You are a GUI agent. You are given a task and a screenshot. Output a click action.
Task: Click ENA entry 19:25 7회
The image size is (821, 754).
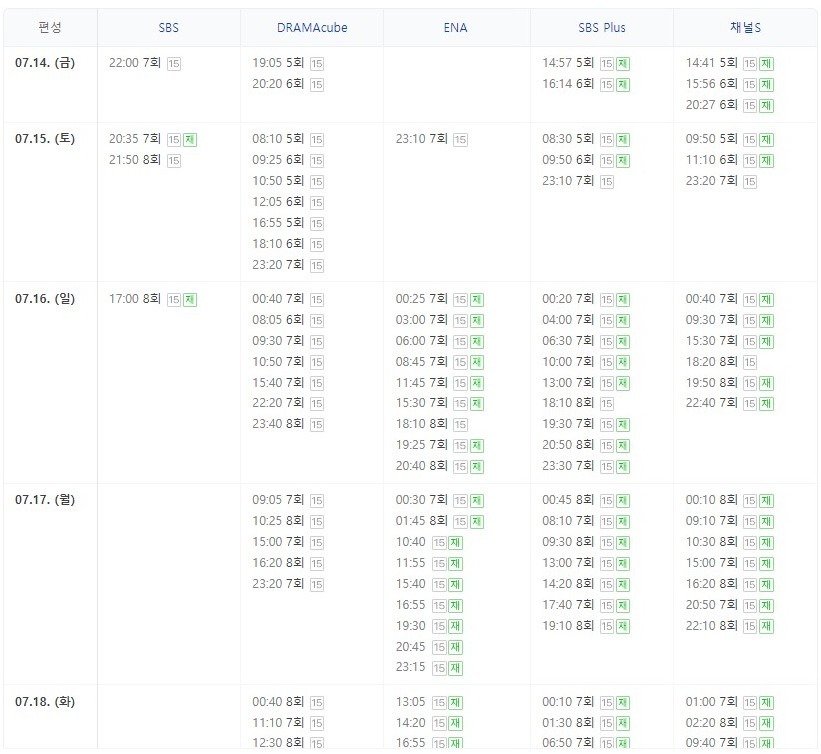pos(421,445)
